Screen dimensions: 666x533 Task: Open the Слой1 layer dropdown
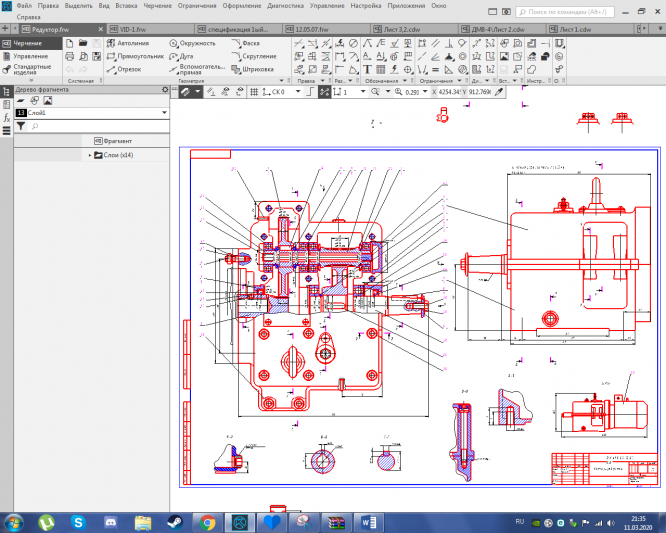tap(164, 114)
